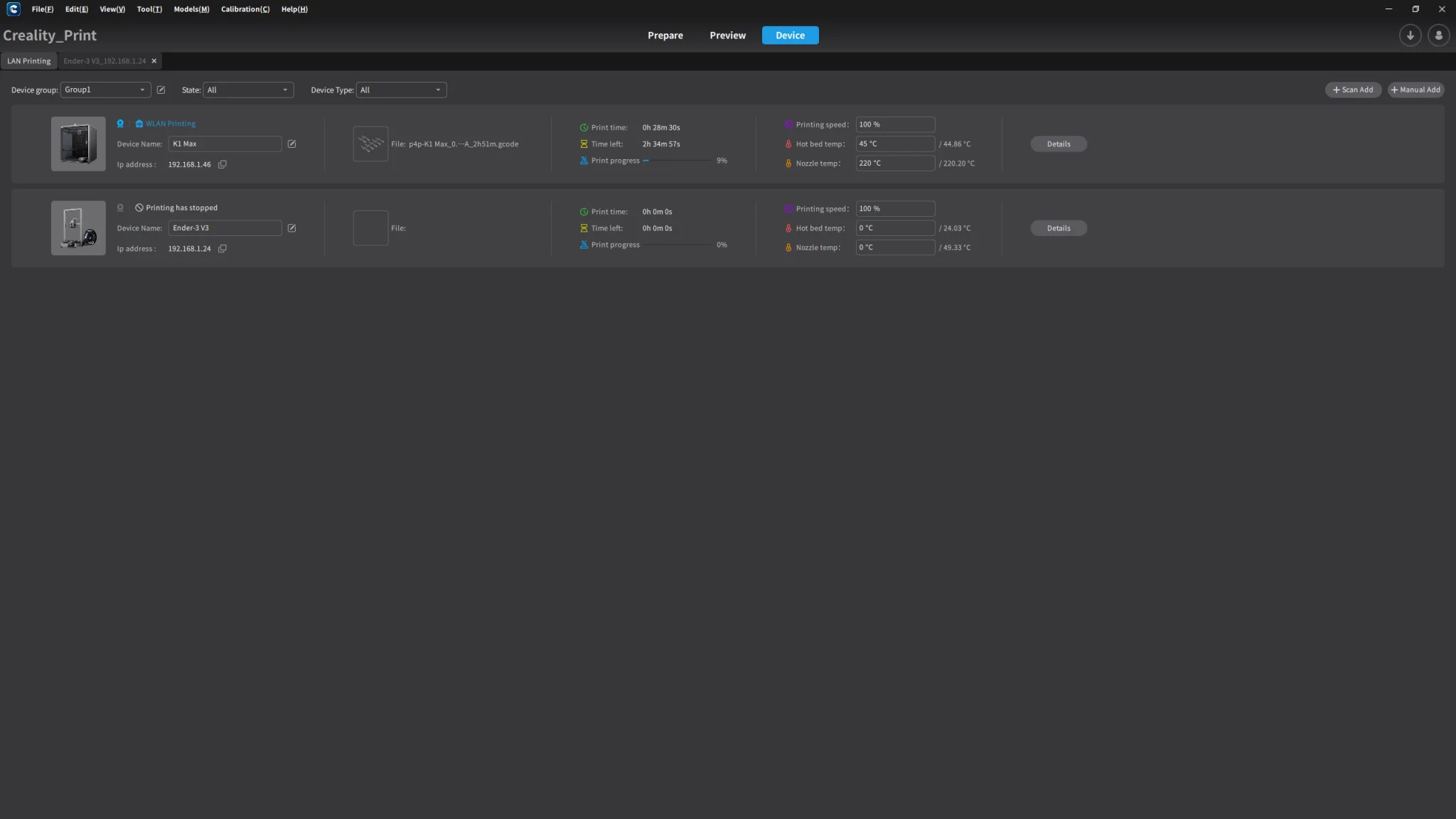Click the edit icon beside Ender-3 V3 name
Screen dimensions: 1456x819
pos(291,228)
